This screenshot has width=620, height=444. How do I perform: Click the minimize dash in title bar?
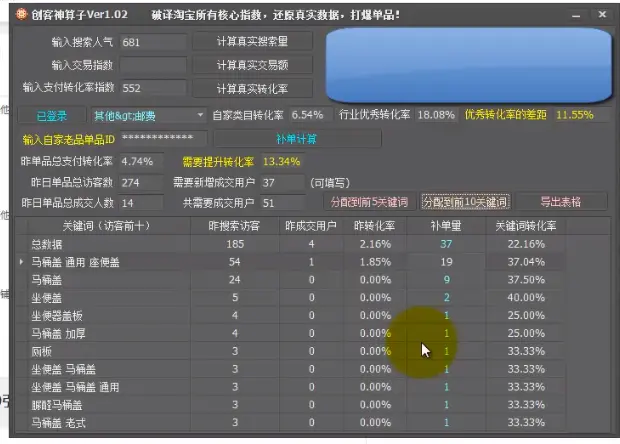tap(573, 16)
